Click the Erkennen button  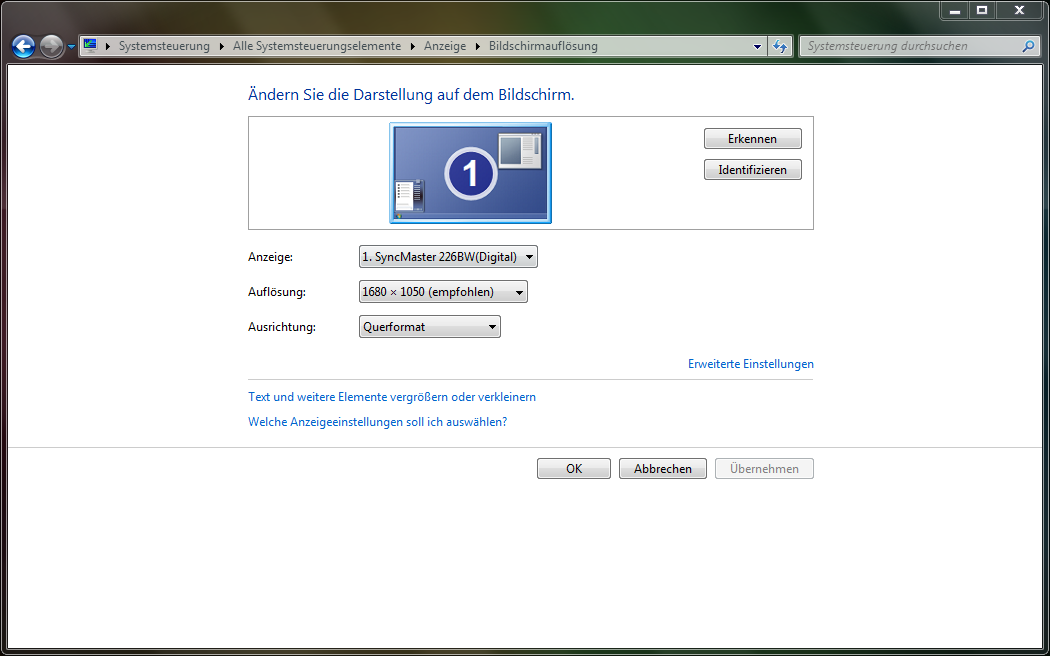(x=753, y=139)
